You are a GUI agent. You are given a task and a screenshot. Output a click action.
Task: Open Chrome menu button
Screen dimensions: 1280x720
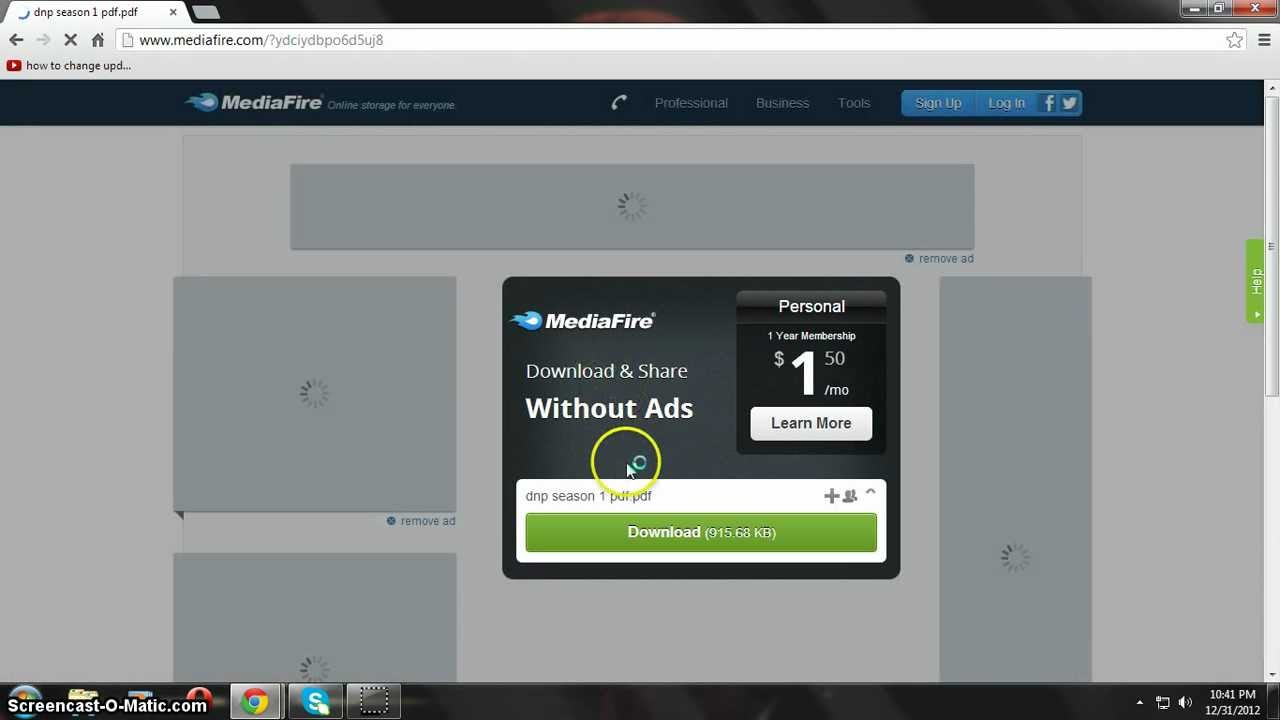(1265, 40)
